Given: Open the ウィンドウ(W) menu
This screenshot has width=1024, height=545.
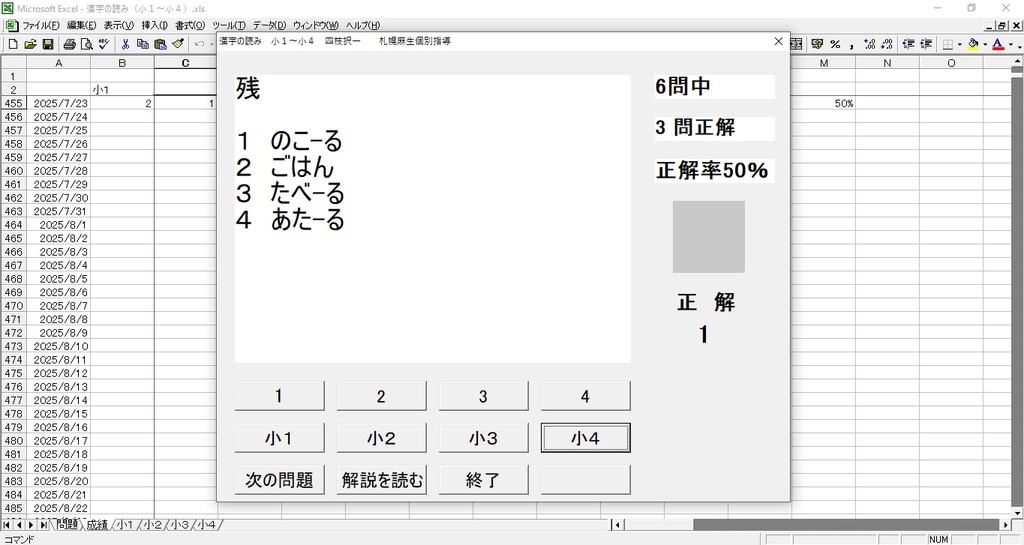Looking at the screenshot, I should click(315, 25).
